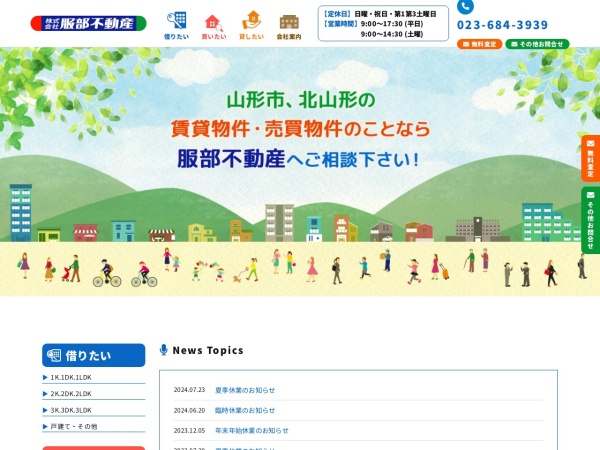Viewport: 600px width, 450px height.
Task: Select the 戸建て・その他 rental category
Action: tap(94, 427)
